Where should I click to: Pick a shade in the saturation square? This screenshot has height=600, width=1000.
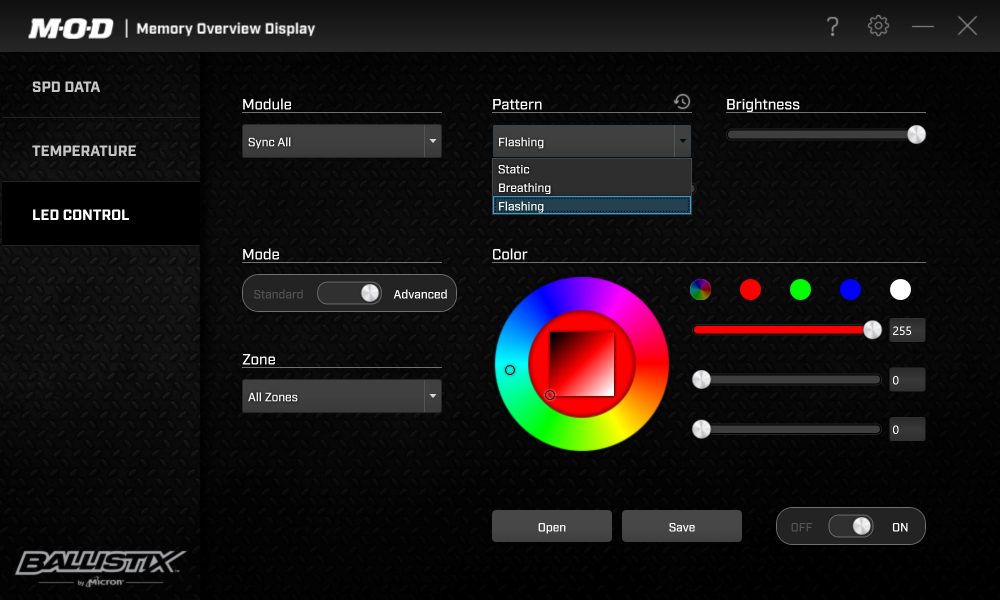click(582, 363)
